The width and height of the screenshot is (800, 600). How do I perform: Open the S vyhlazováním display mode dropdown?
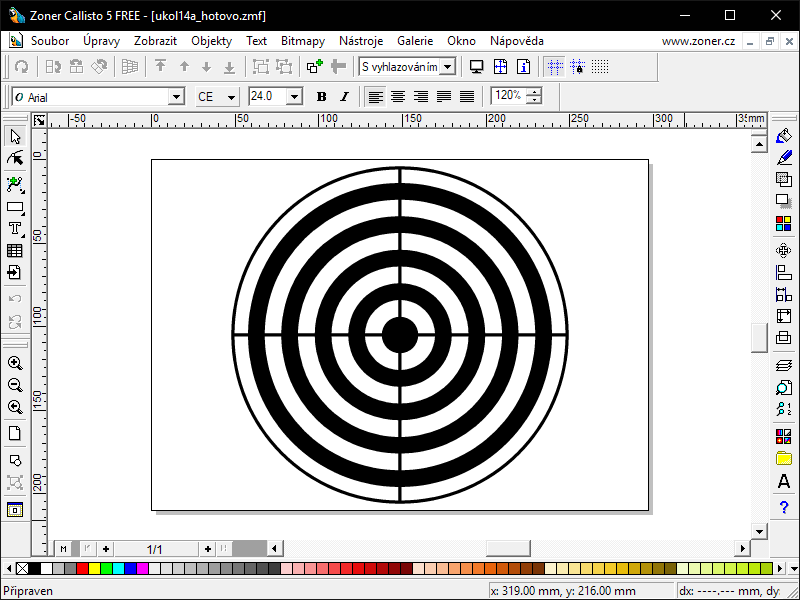coord(447,66)
